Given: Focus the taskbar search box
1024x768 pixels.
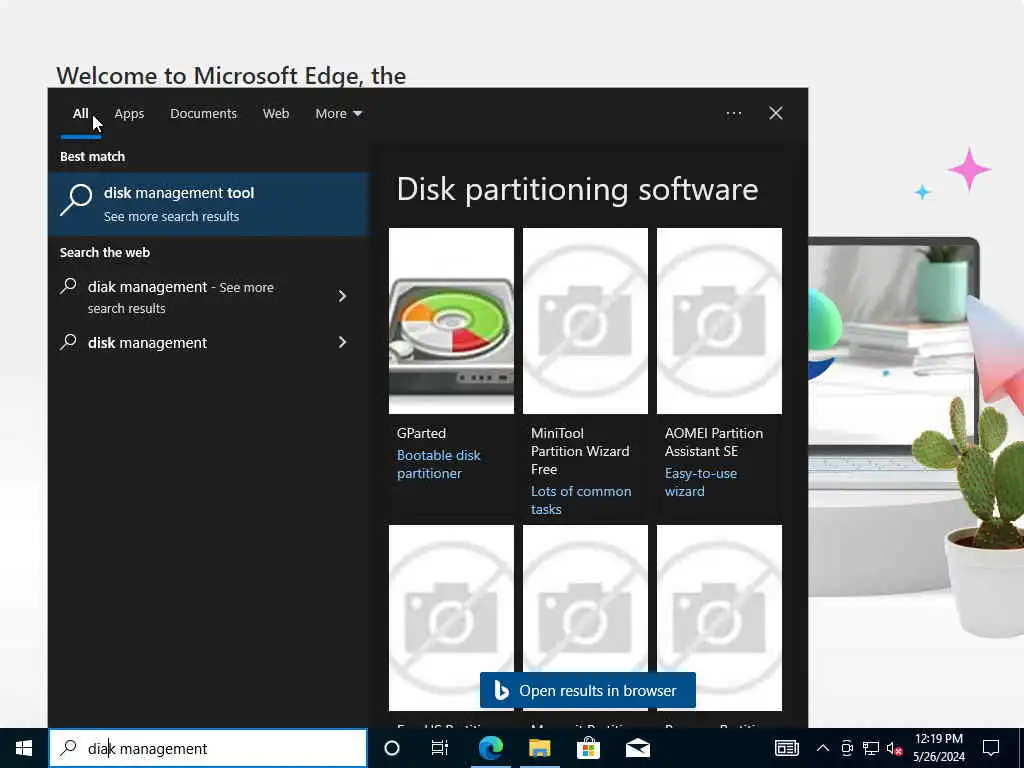Looking at the screenshot, I should pos(208,748).
